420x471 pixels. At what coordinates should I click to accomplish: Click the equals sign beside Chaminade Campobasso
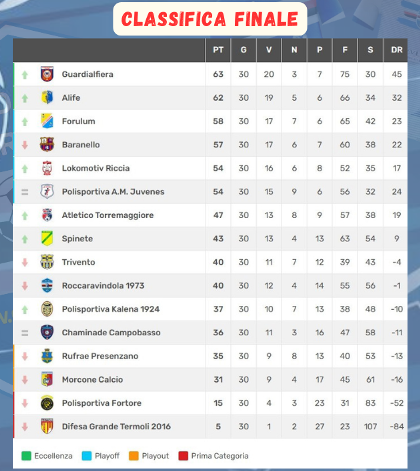tap(25, 333)
